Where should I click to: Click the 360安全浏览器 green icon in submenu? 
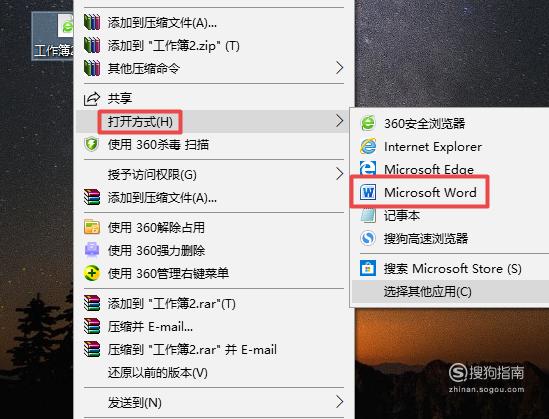click(x=368, y=123)
